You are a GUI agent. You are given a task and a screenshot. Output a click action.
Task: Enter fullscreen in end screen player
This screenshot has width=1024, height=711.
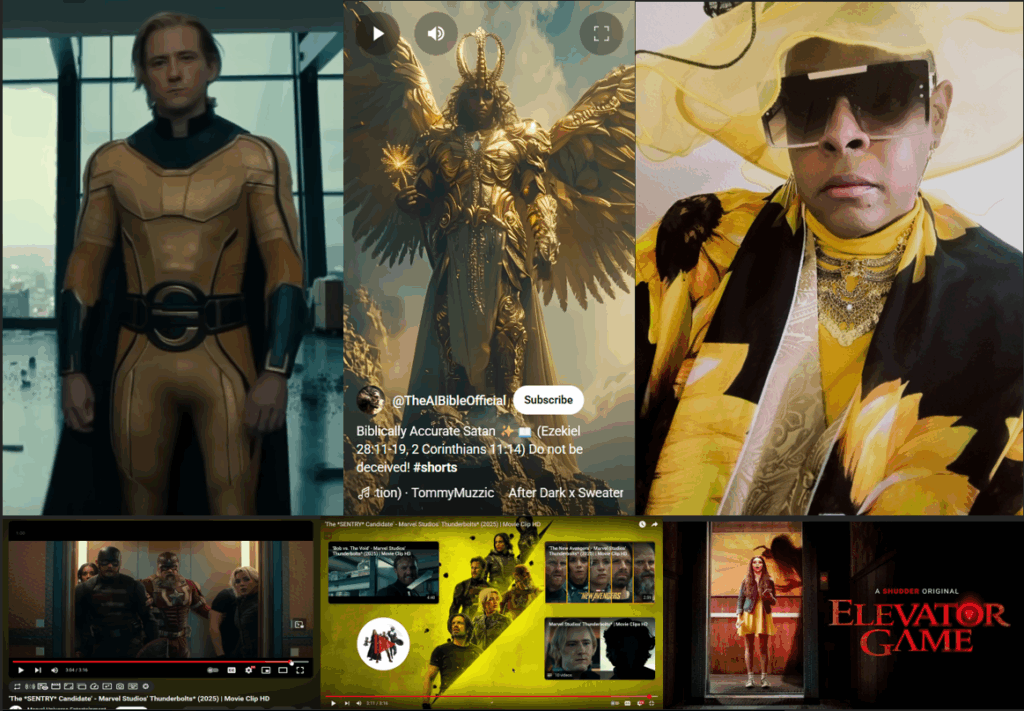[x=651, y=703]
